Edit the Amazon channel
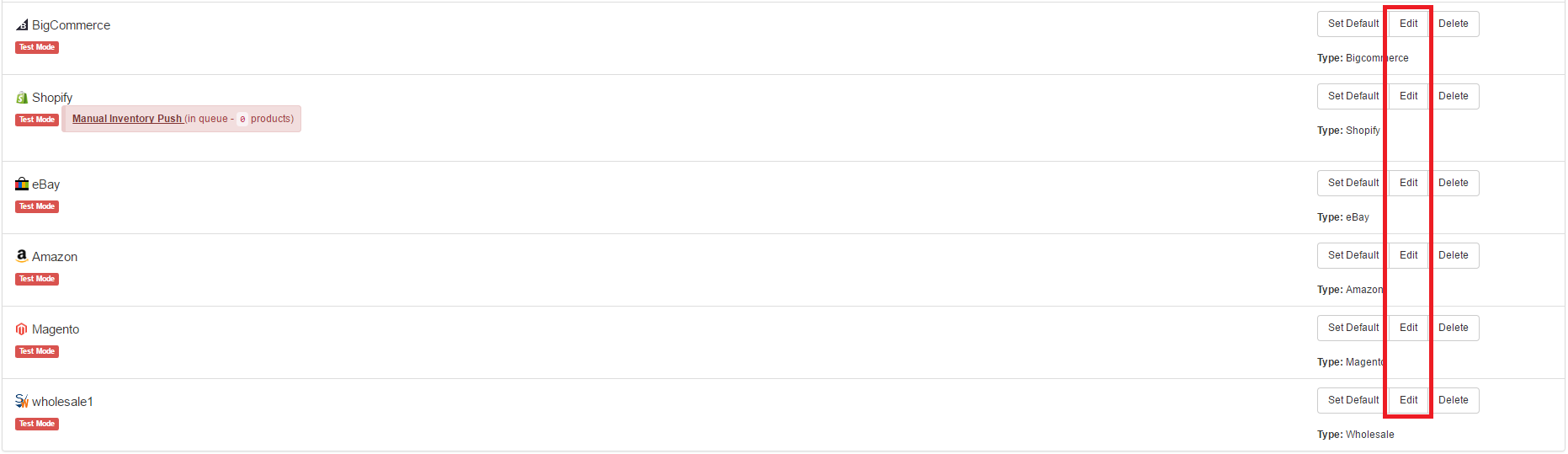 (x=1408, y=255)
